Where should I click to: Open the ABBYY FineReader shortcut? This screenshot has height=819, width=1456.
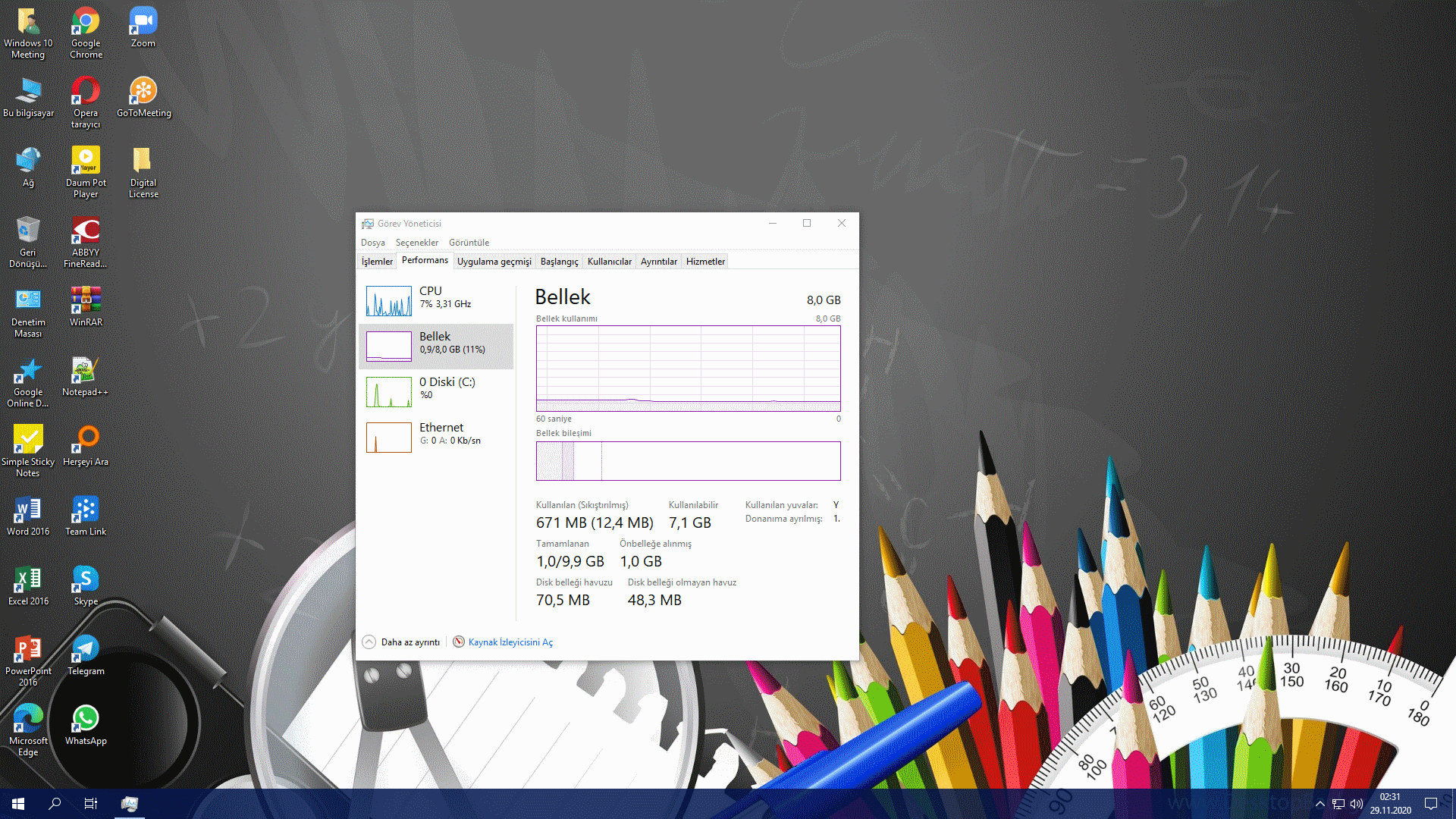[x=86, y=242]
